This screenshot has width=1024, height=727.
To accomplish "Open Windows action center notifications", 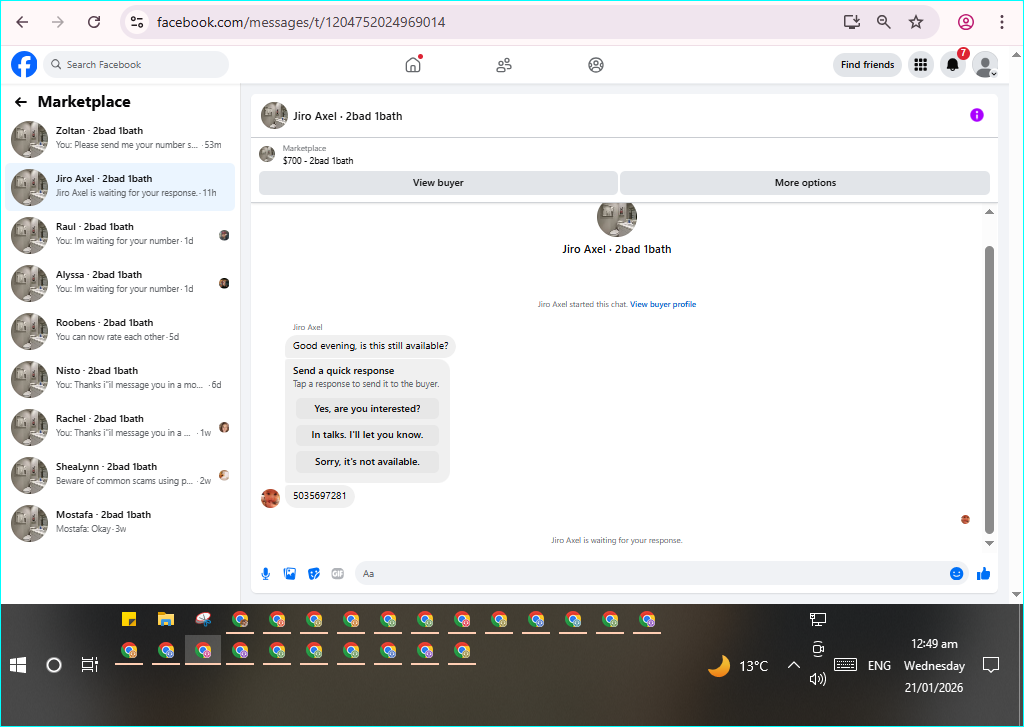I will pyautogui.click(x=991, y=666).
